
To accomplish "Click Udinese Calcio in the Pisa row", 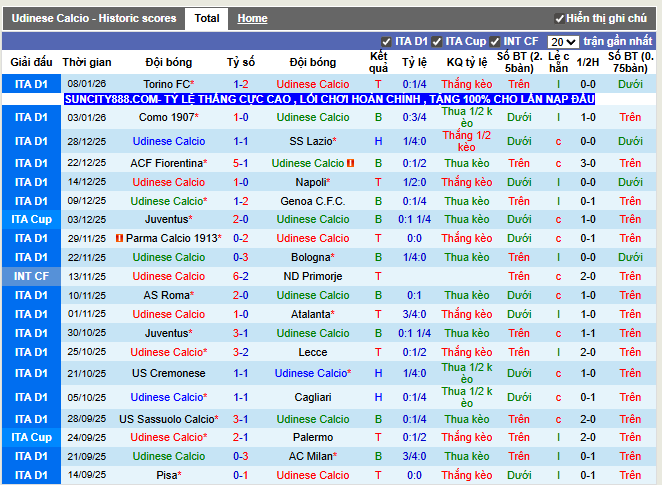I will 313,475.
